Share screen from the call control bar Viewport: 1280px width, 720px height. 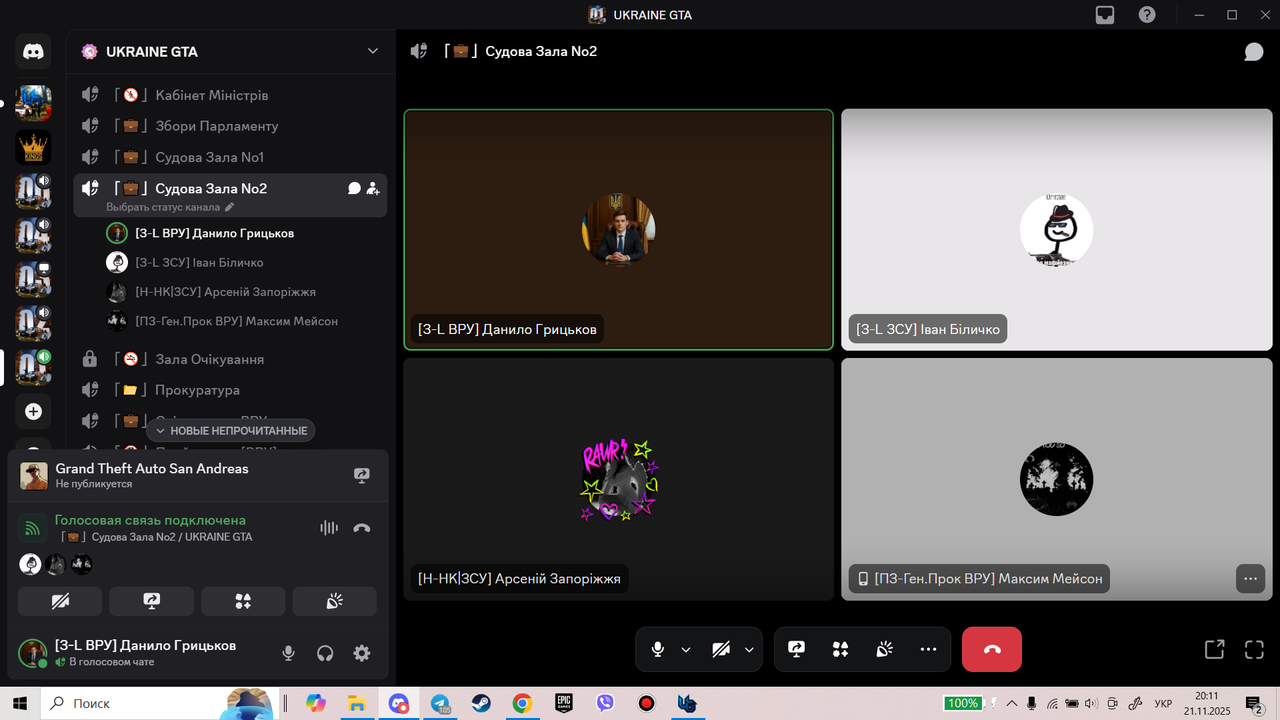click(797, 649)
